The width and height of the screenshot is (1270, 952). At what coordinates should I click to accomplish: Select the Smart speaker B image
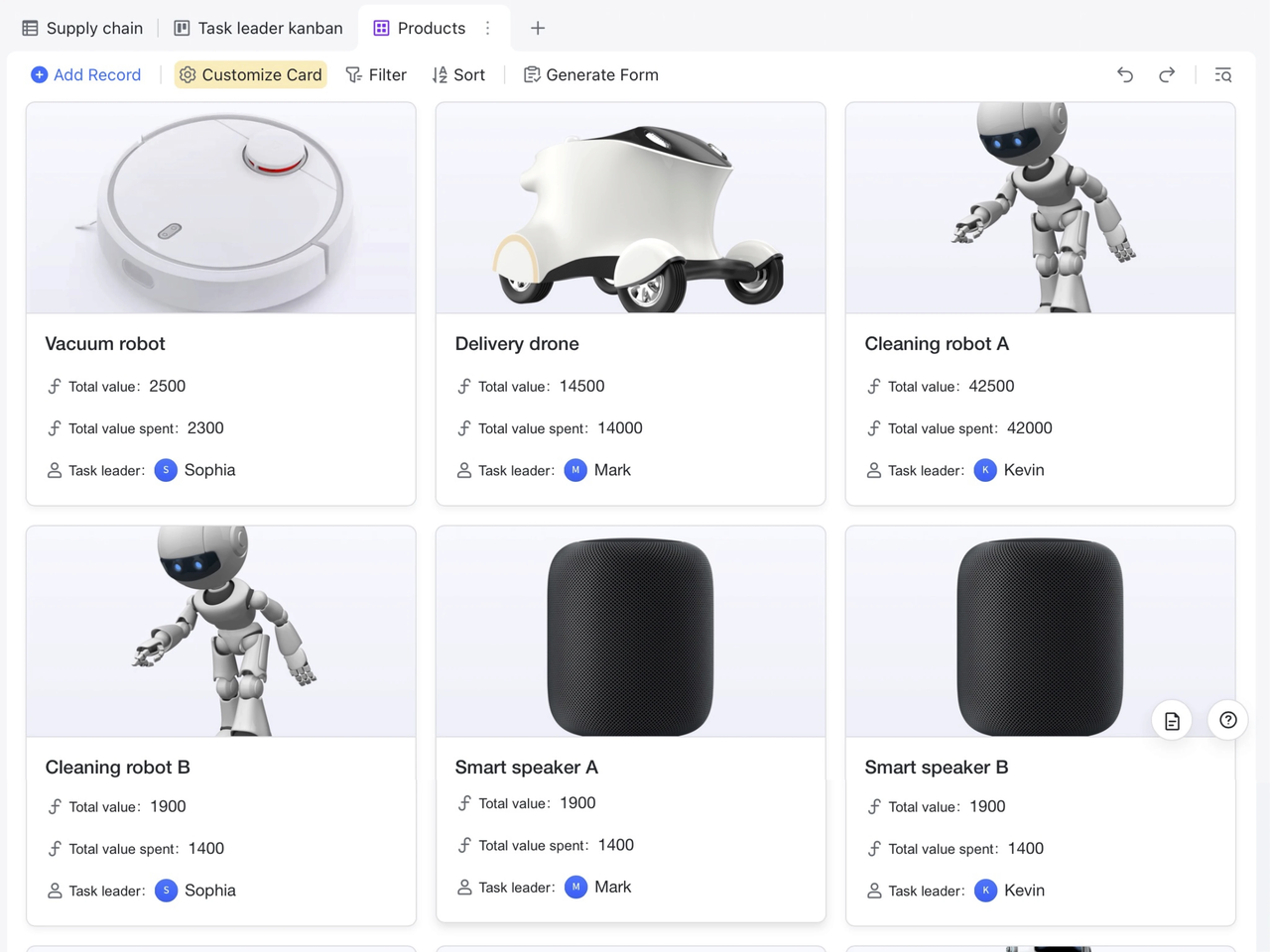1040,632
